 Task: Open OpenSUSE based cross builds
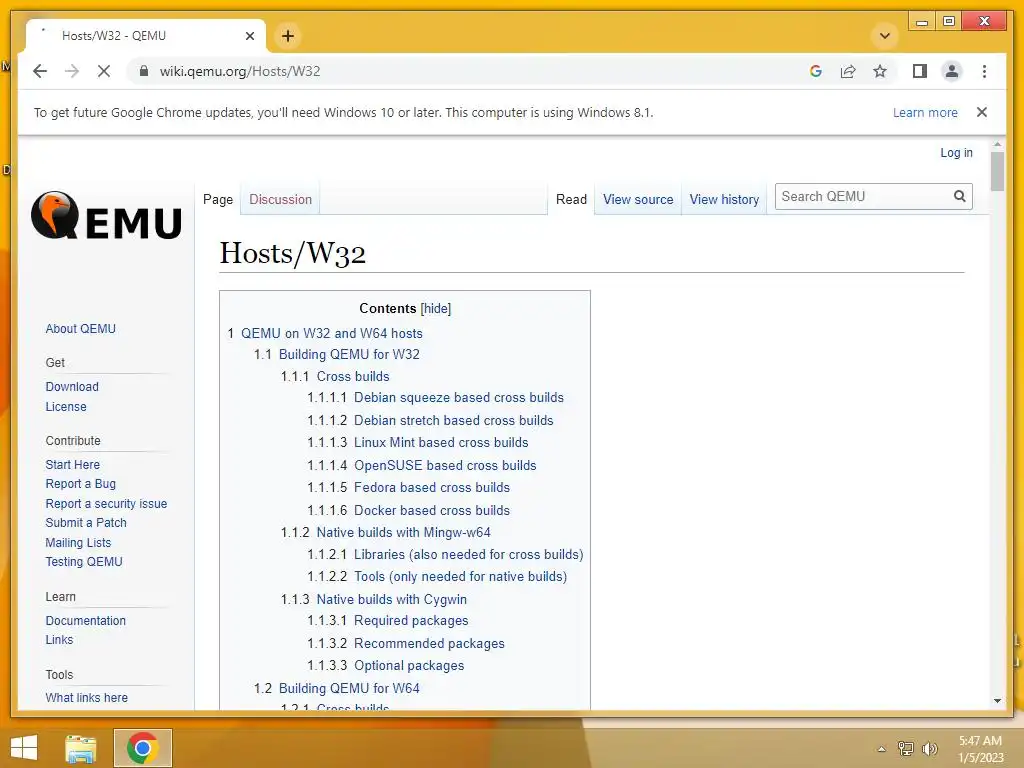pos(445,465)
